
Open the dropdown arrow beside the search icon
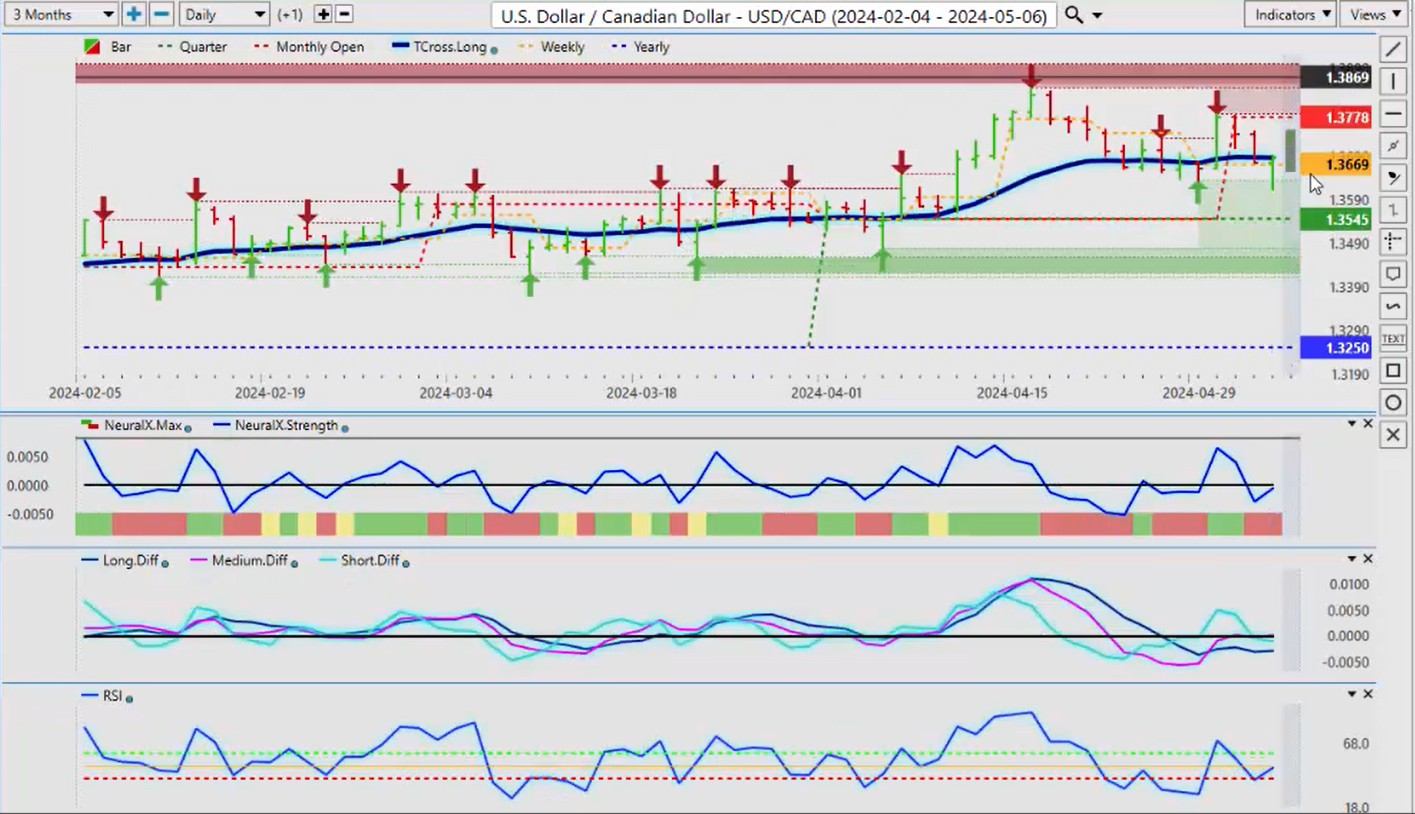tap(1097, 15)
